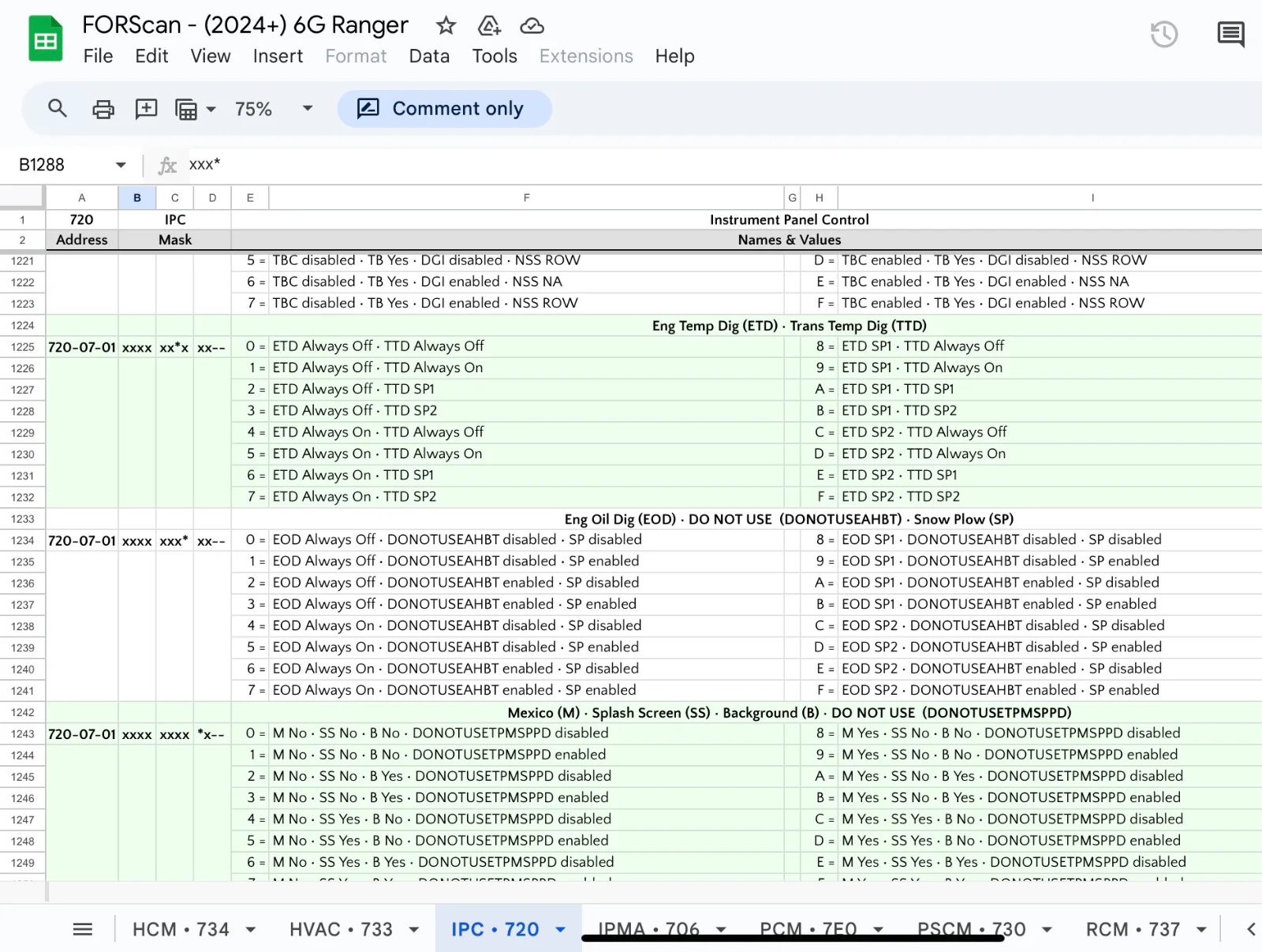Open the all sheets list
Screen dimensions: 1262x952
coord(83,929)
